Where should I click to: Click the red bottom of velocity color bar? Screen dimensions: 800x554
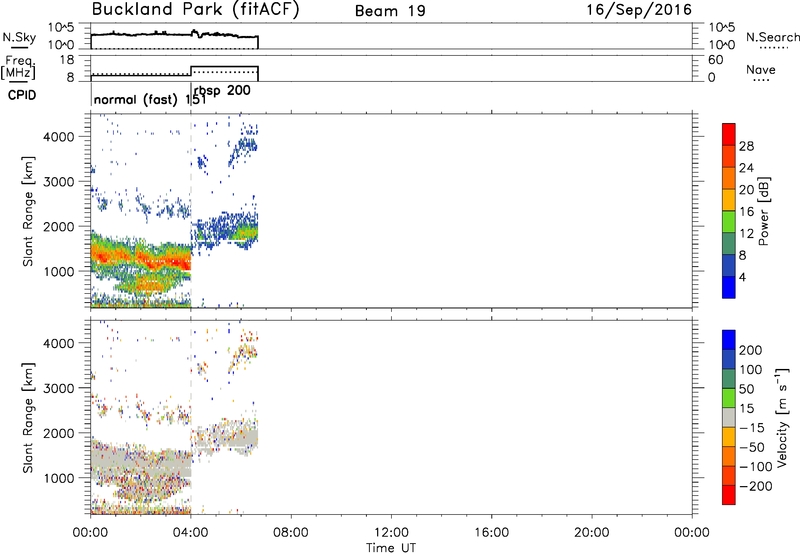729,495
